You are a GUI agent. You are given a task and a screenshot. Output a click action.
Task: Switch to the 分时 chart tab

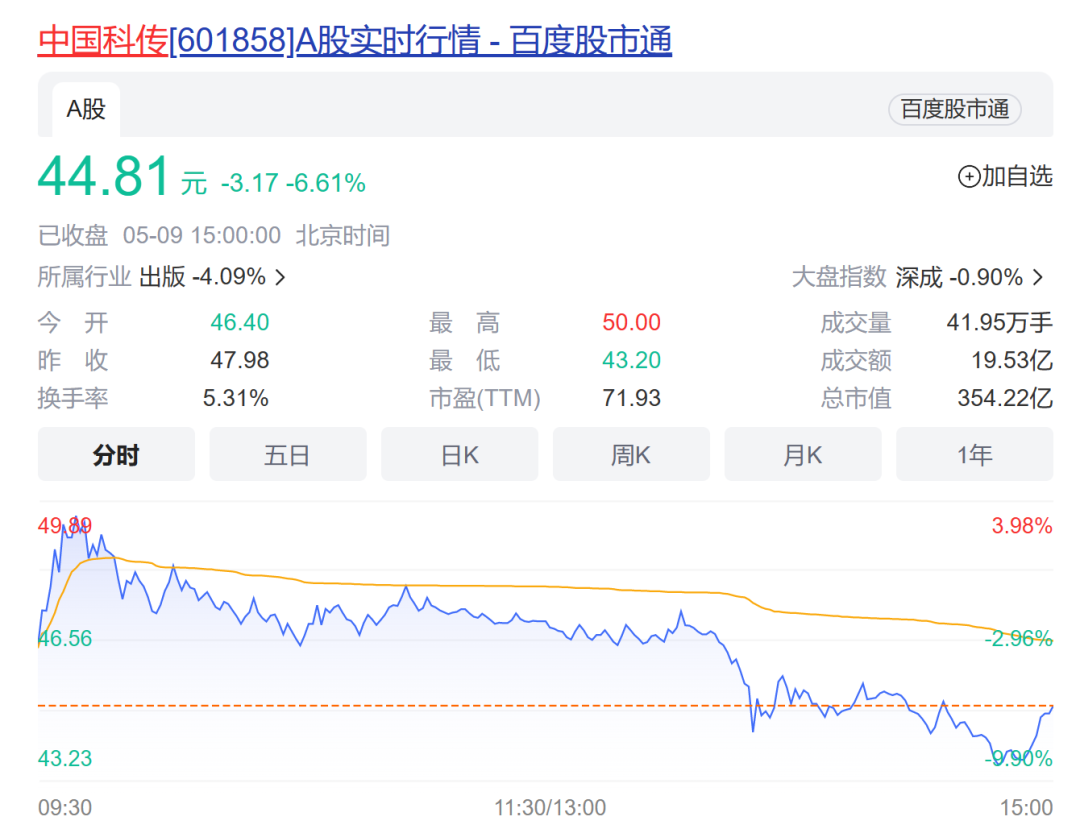pos(116,454)
